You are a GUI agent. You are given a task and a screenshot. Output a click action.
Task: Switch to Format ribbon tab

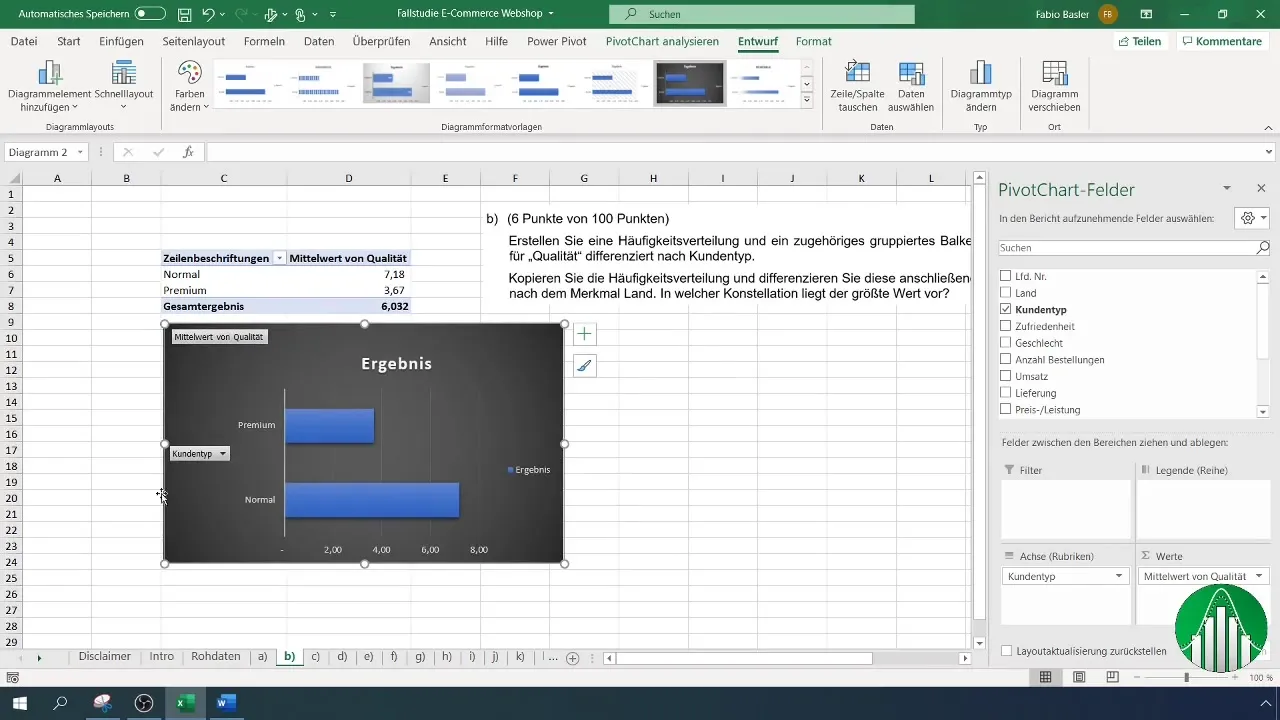pos(814,41)
